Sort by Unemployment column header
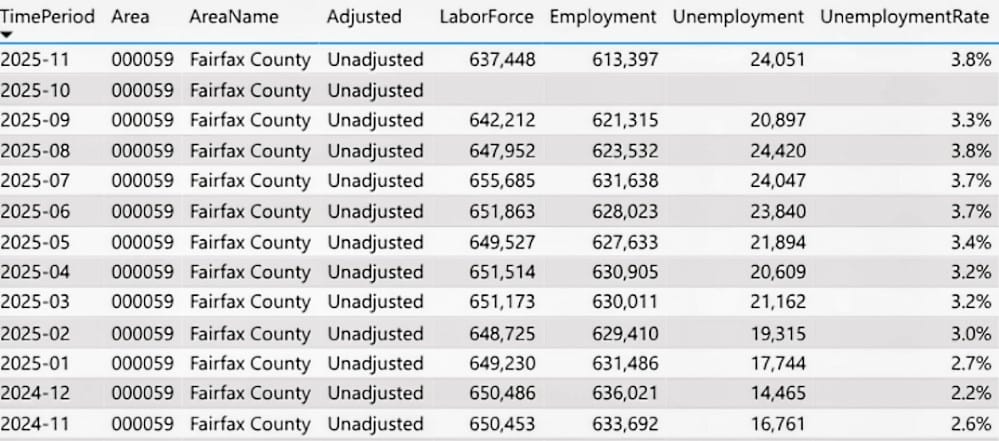The image size is (999, 441). click(738, 17)
